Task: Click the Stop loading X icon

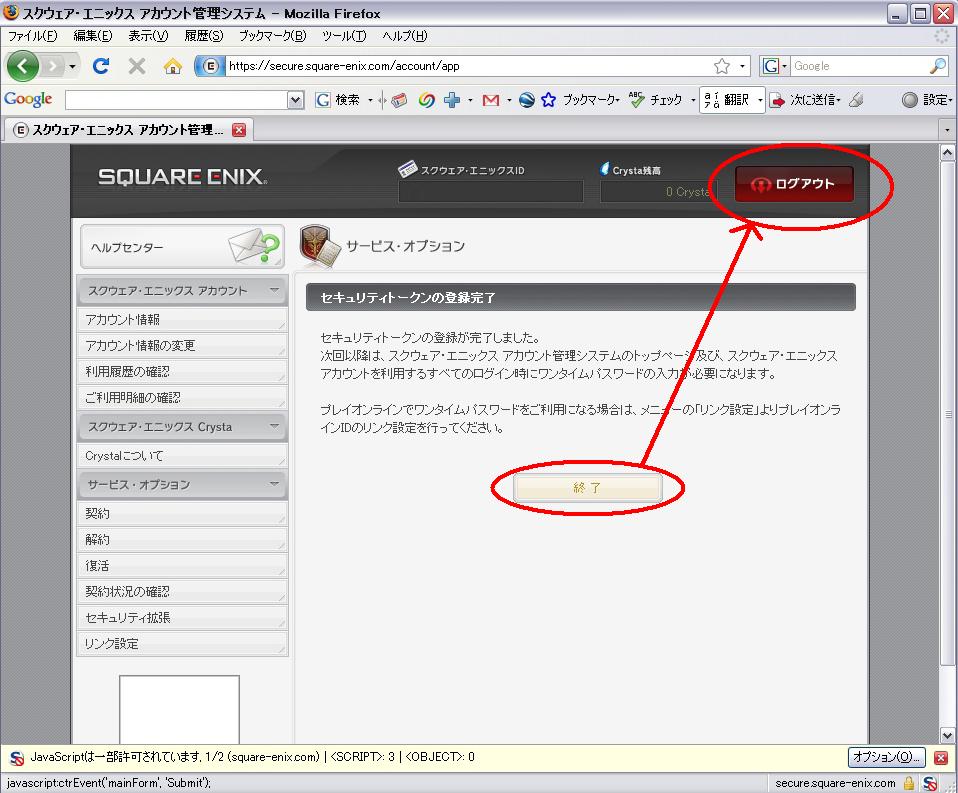Action: coord(137,65)
